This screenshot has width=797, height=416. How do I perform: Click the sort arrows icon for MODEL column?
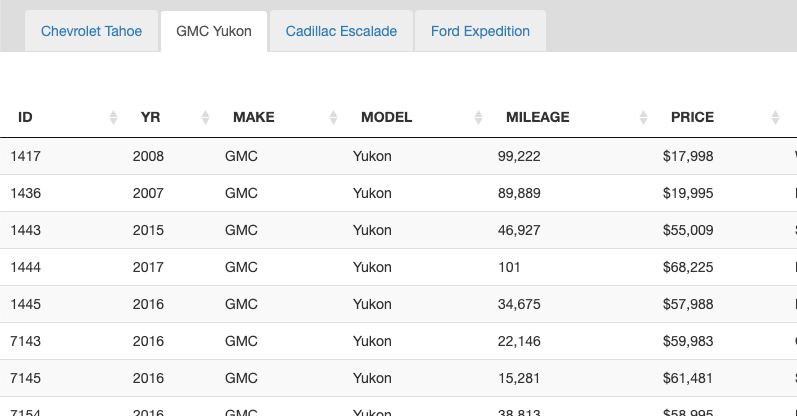477,118
